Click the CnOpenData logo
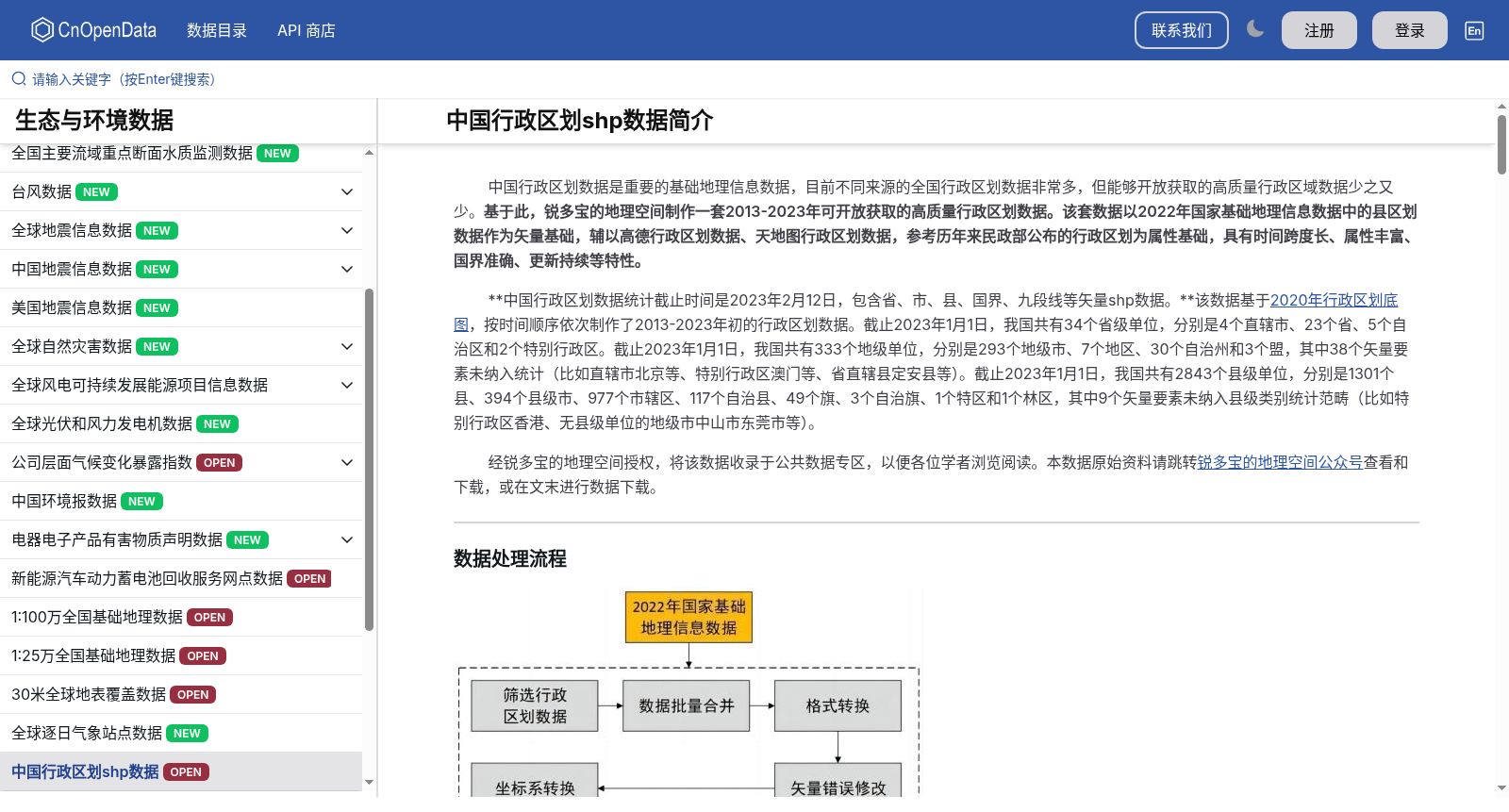Image resolution: width=1509 pixels, height=812 pixels. click(x=93, y=30)
